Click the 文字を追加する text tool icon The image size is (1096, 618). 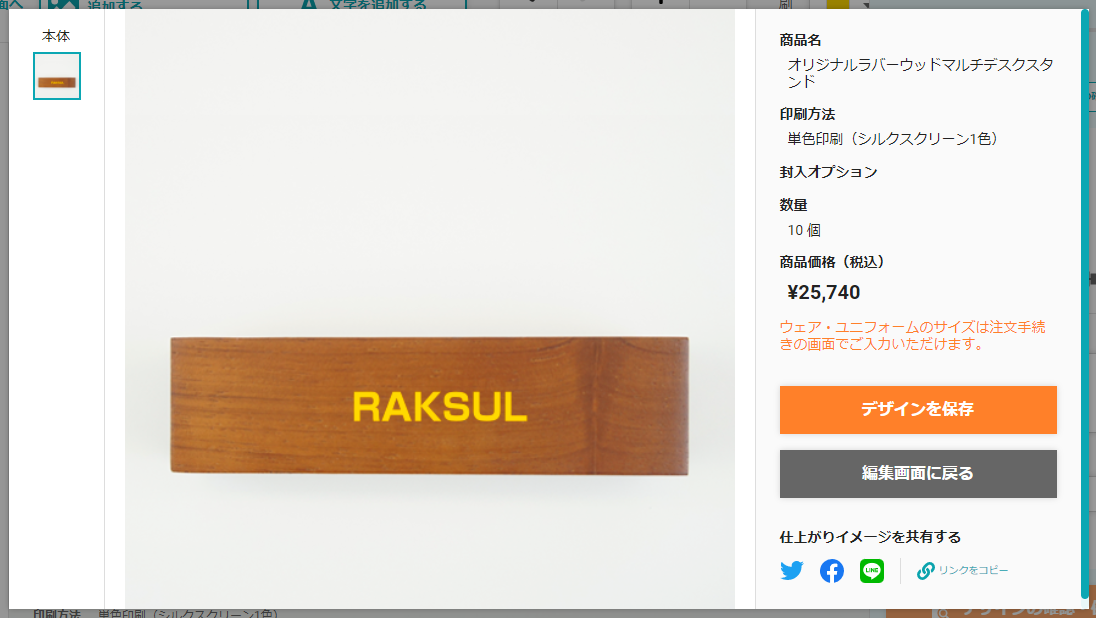click(x=308, y=3)
